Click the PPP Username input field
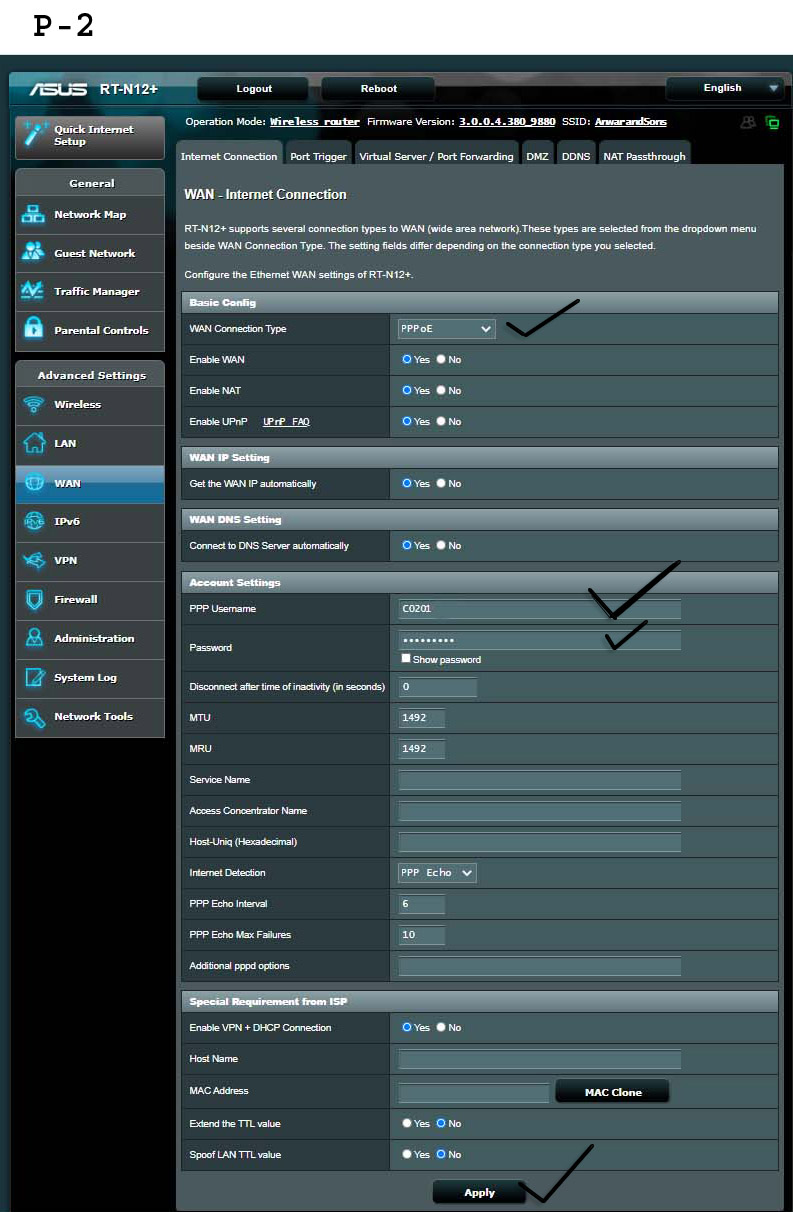 point(539,608)
